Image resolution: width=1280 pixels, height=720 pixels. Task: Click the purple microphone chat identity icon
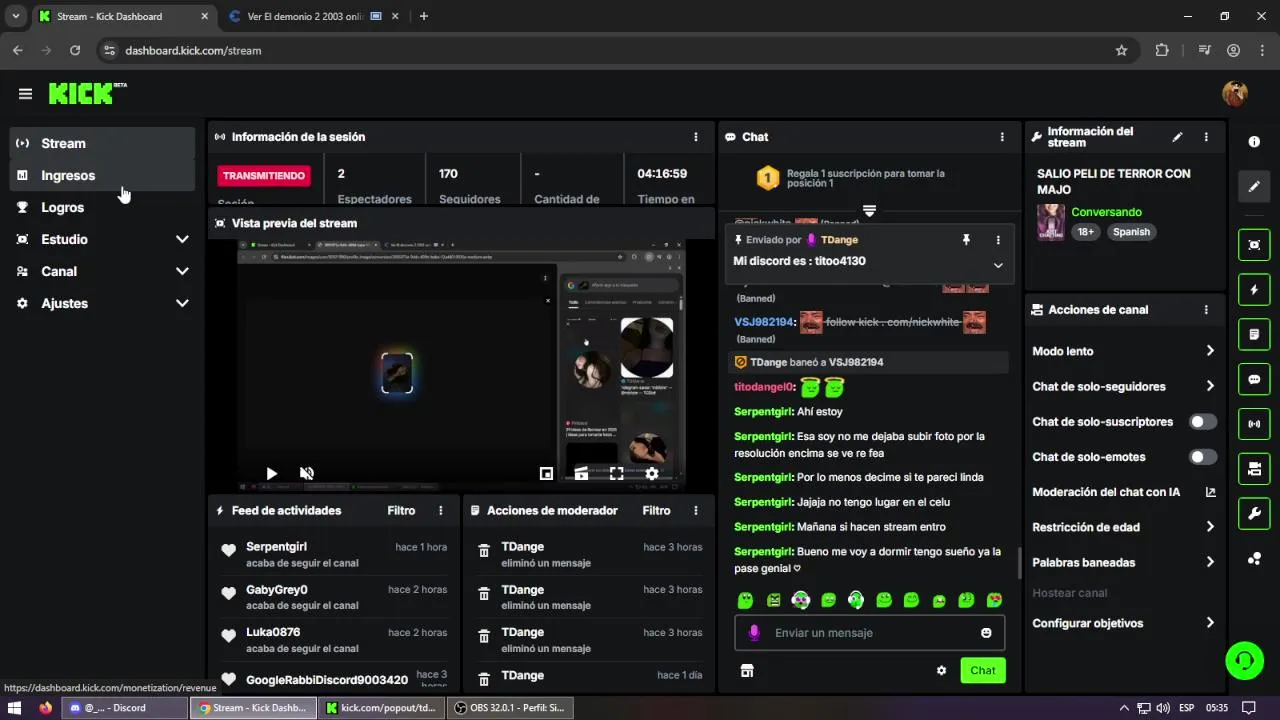pos(754,633)
